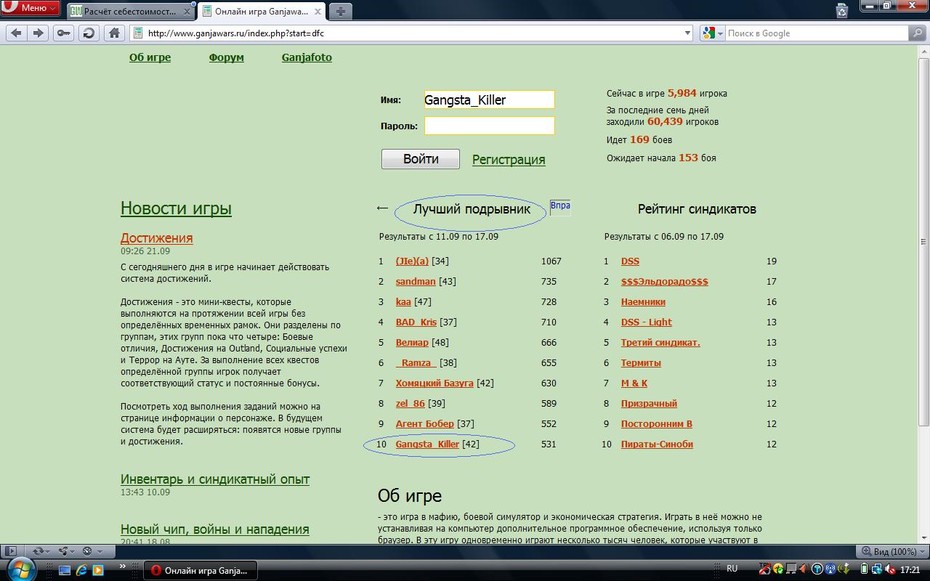This screenshot has height=581, width=930.
Task: Go back with the back arrow
Action: click(x=16, y=33)
